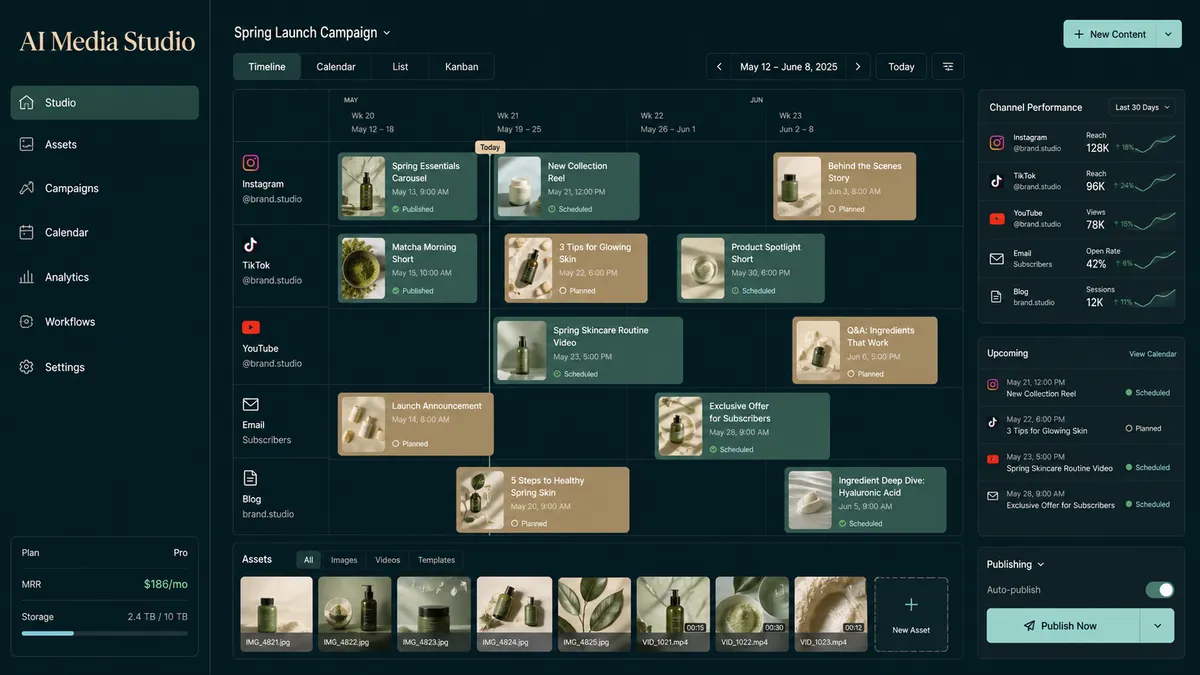Switch to the Kanban view tab
Screen dimensions: 1200x675
click(462, 67)
